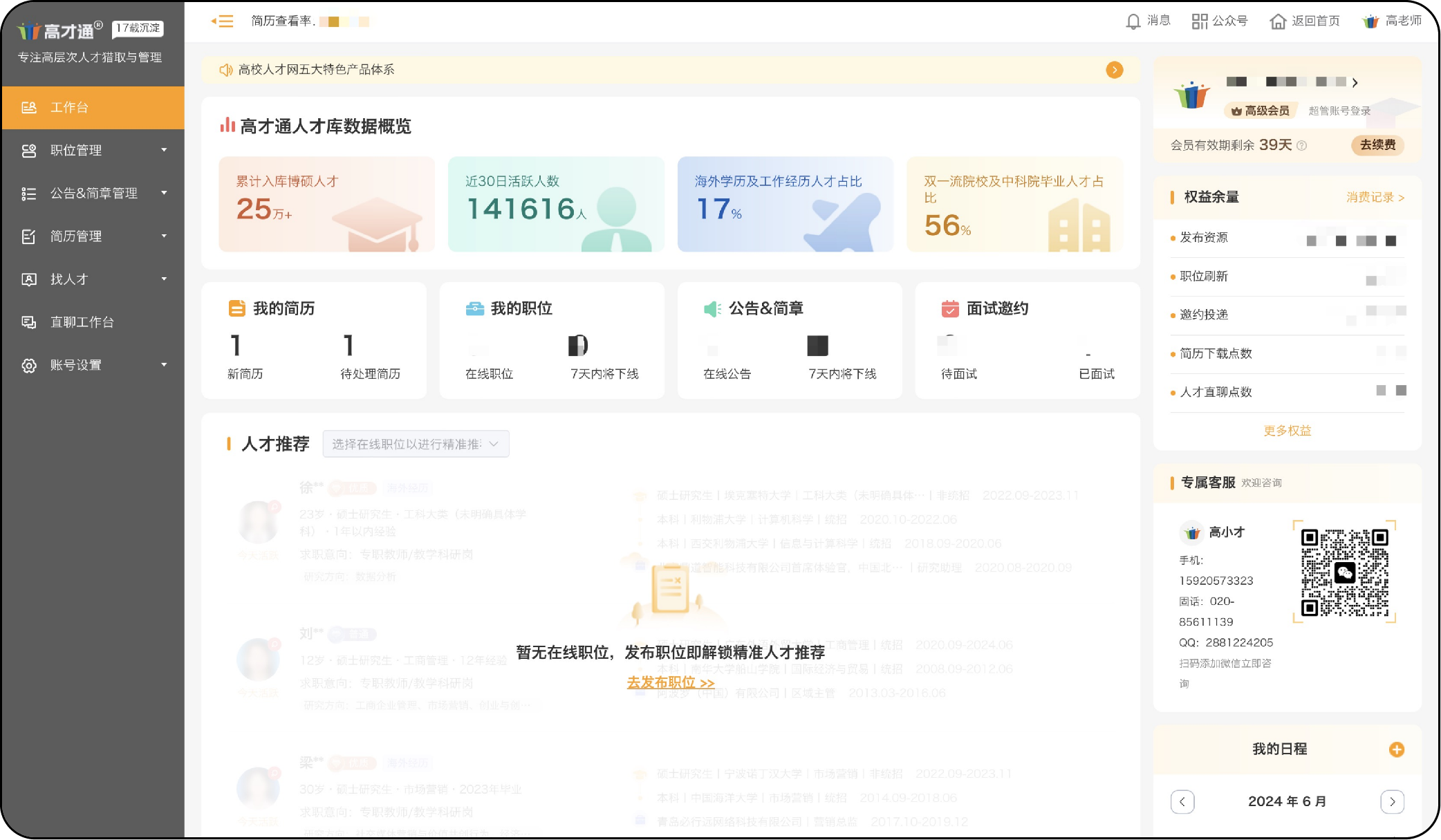1441x840 pixels.
Task: Click the 人才直聊点数 entitlement row
Action: click(1287, 393)
